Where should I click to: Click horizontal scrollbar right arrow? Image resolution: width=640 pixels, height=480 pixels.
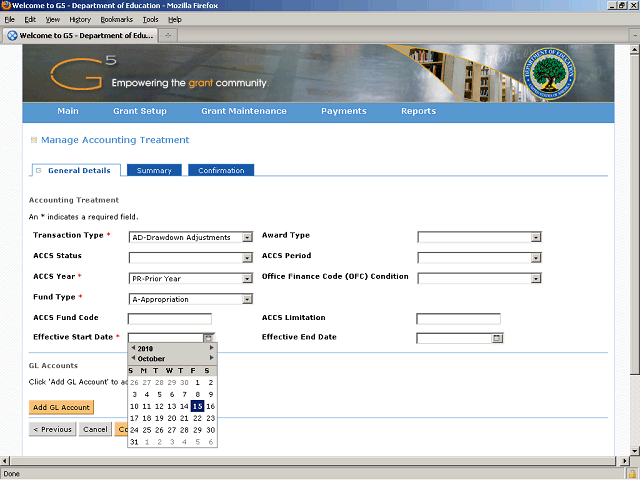tap(624, 461)
